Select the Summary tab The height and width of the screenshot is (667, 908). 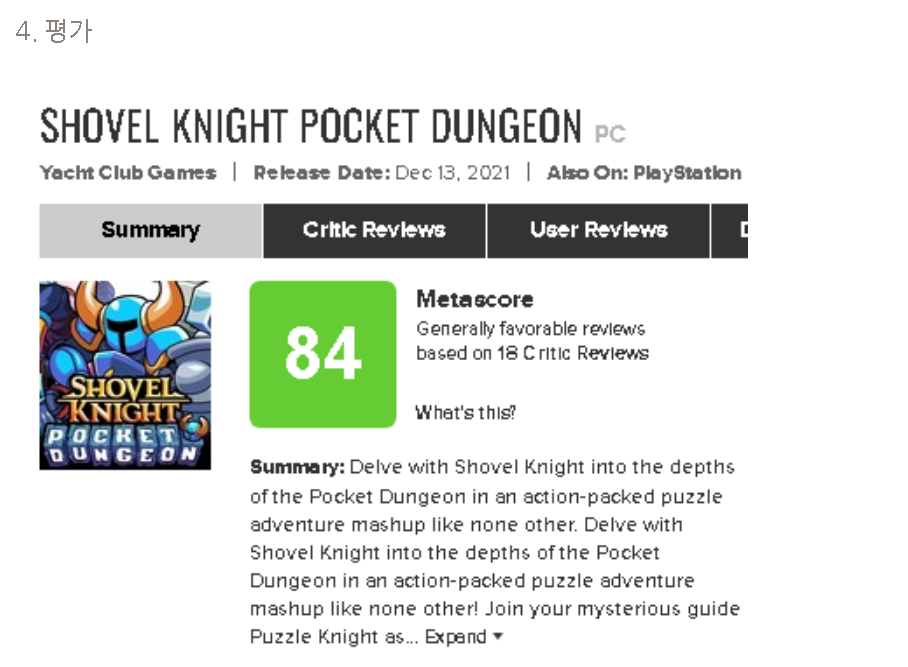(x=150, y=230)
